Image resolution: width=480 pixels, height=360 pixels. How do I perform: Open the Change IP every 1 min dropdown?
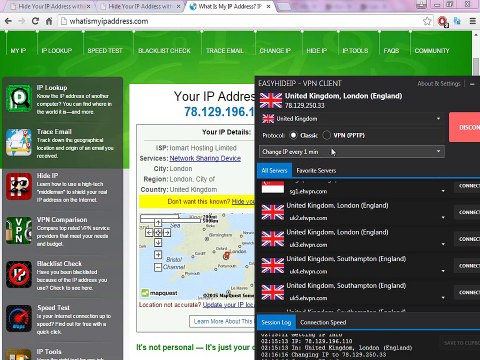pyautogui.click(x=352, y=152)
